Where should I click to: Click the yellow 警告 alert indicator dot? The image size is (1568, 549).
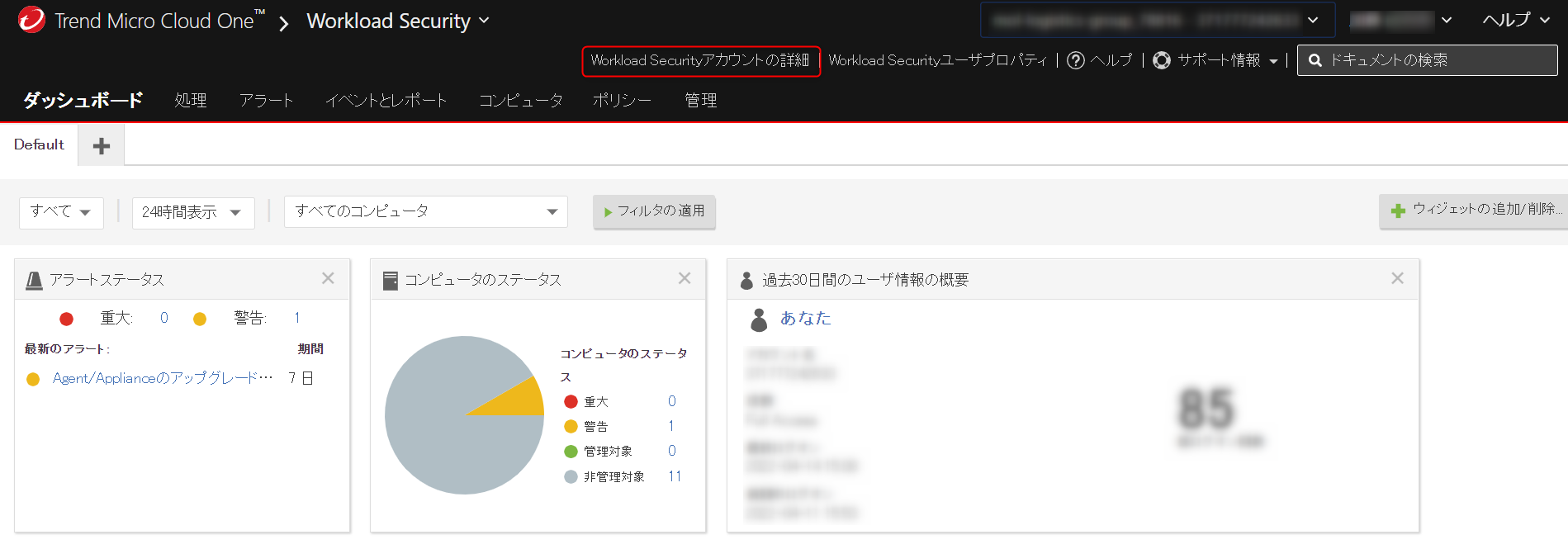(x=200, y=319)
